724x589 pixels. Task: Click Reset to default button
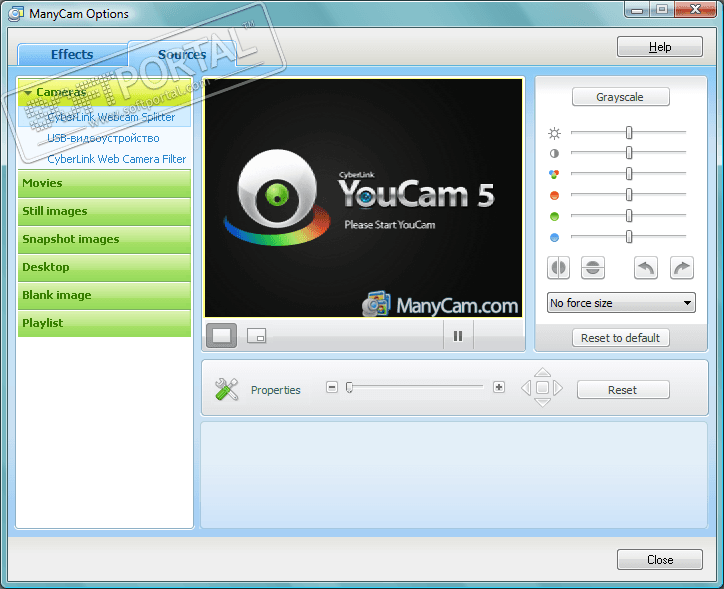click(621, 338)
